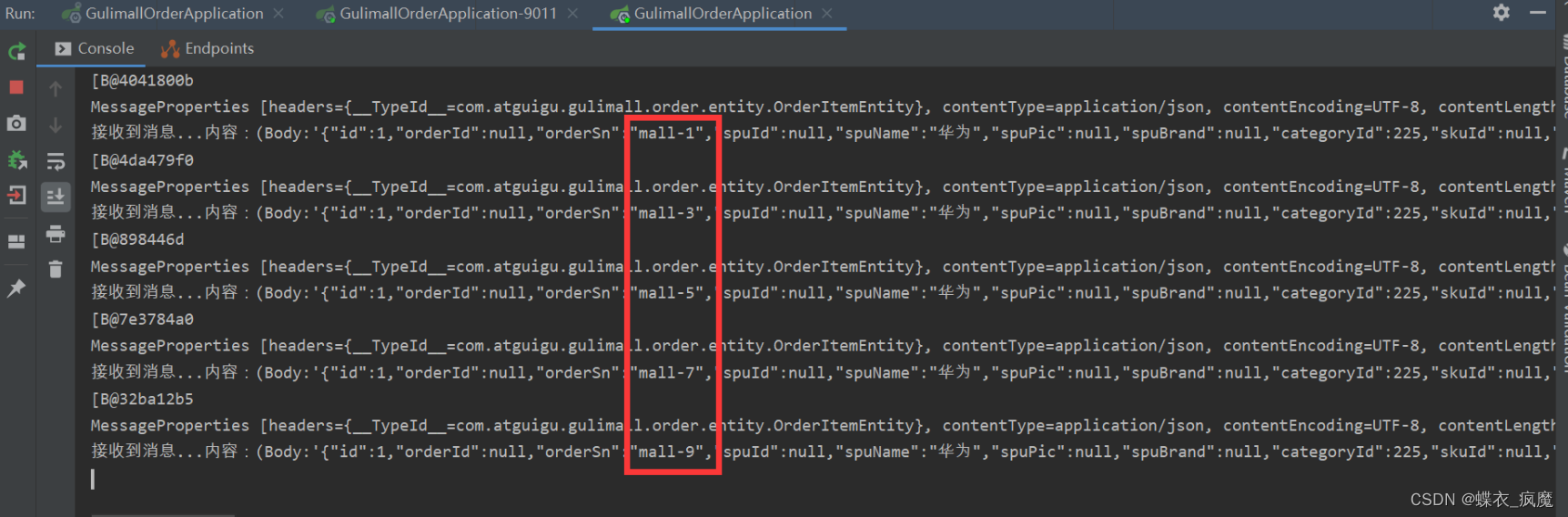
Task: Hide the Run tool window
Action: tap(1538, 13)
